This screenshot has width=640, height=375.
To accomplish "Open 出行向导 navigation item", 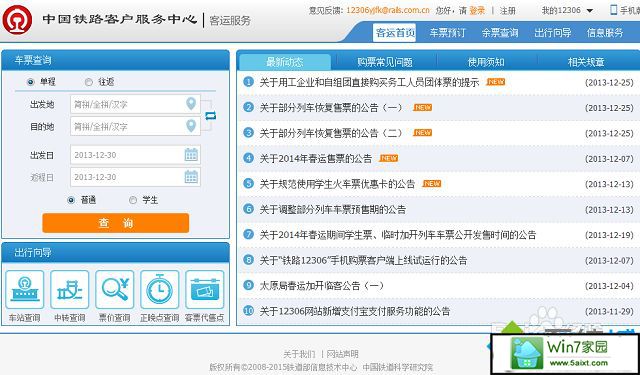I will [553, 33].
